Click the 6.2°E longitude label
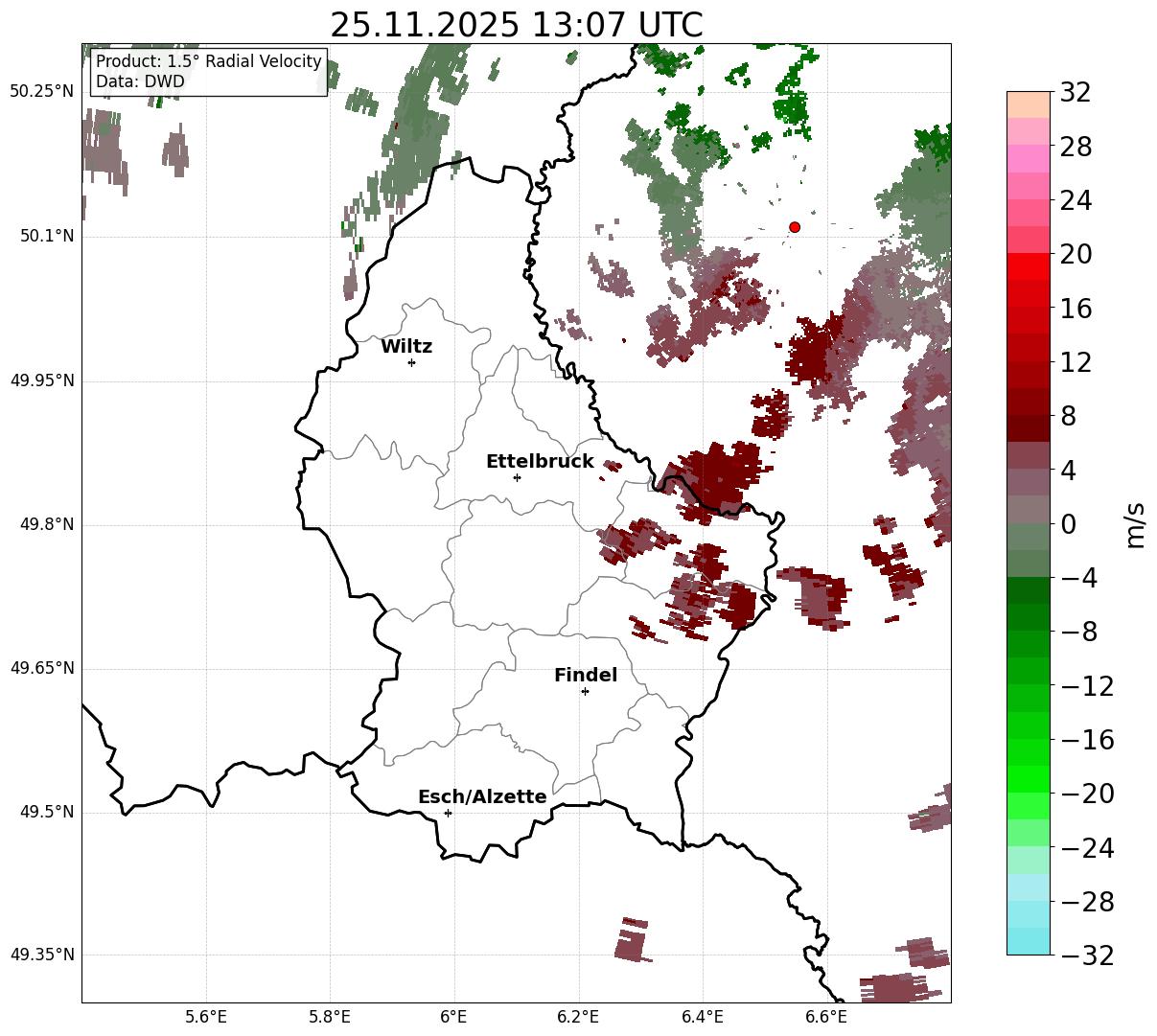1157x1036 pixels. point(579,1017)
